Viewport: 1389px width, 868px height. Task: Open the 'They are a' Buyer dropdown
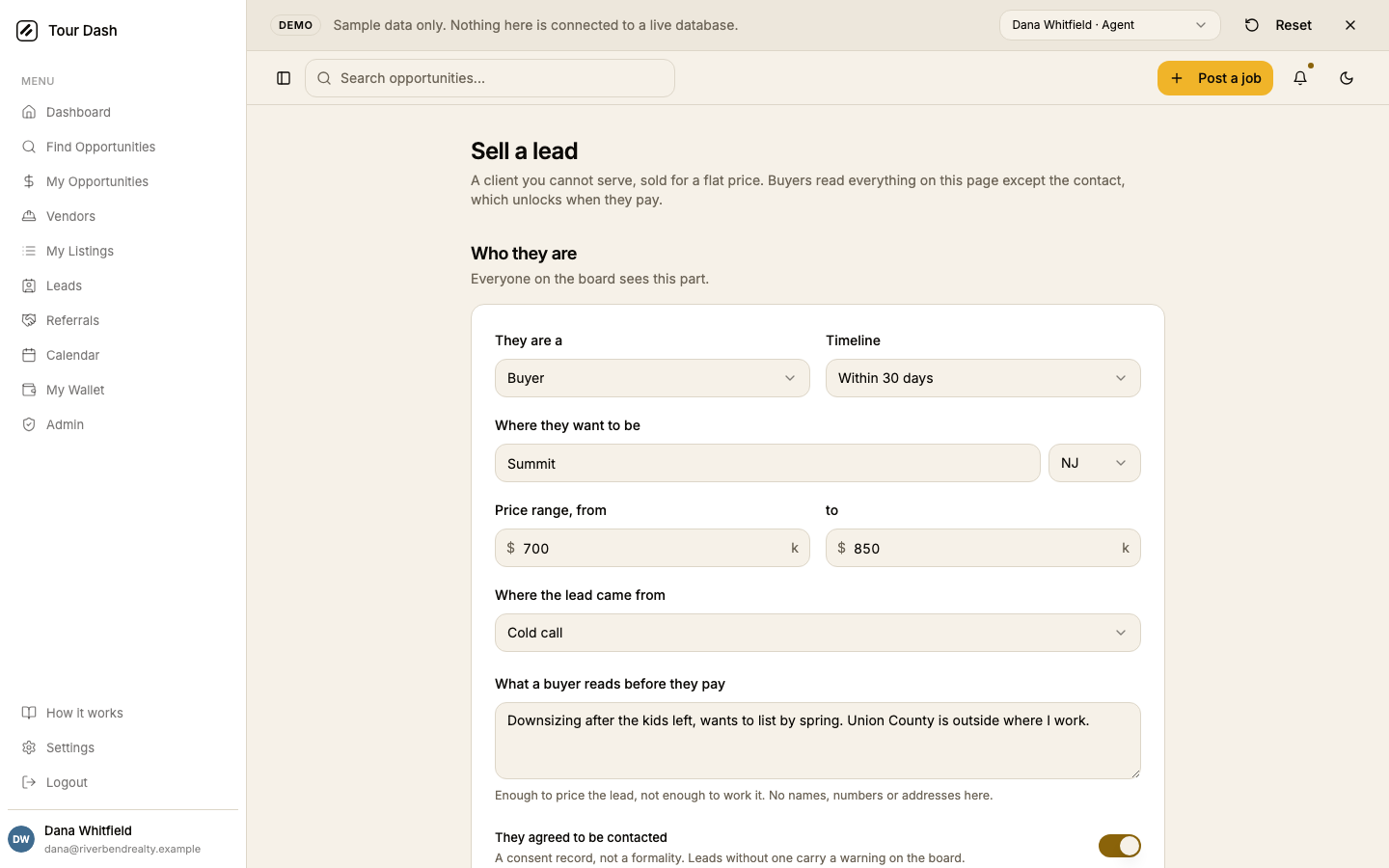(652, 378)
